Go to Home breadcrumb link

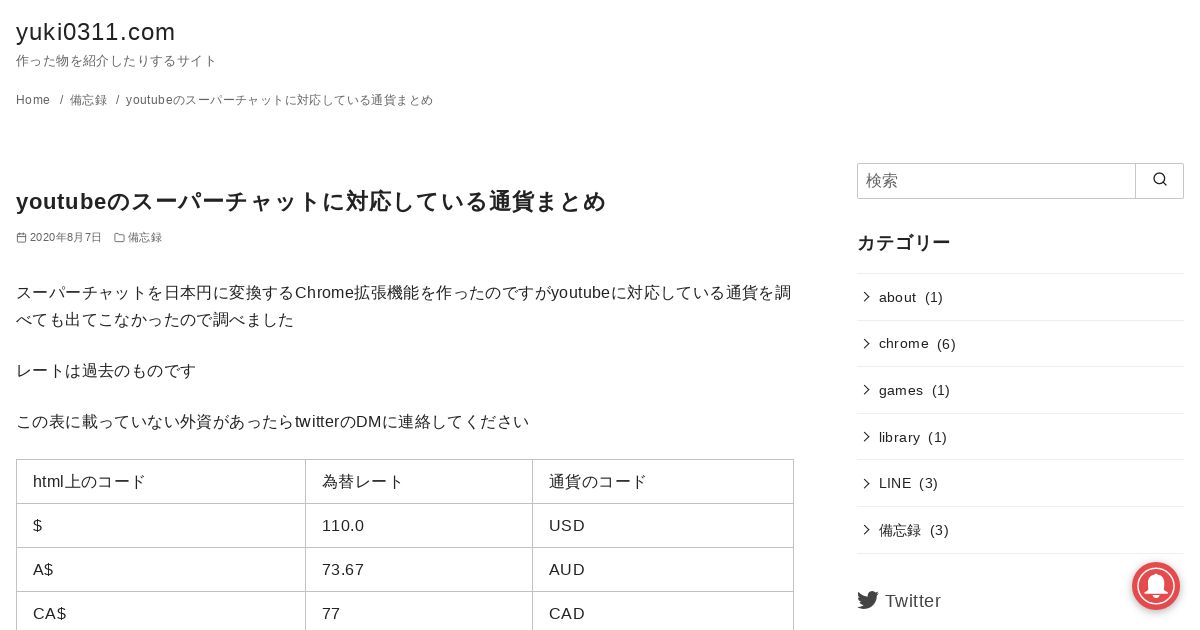33,100
